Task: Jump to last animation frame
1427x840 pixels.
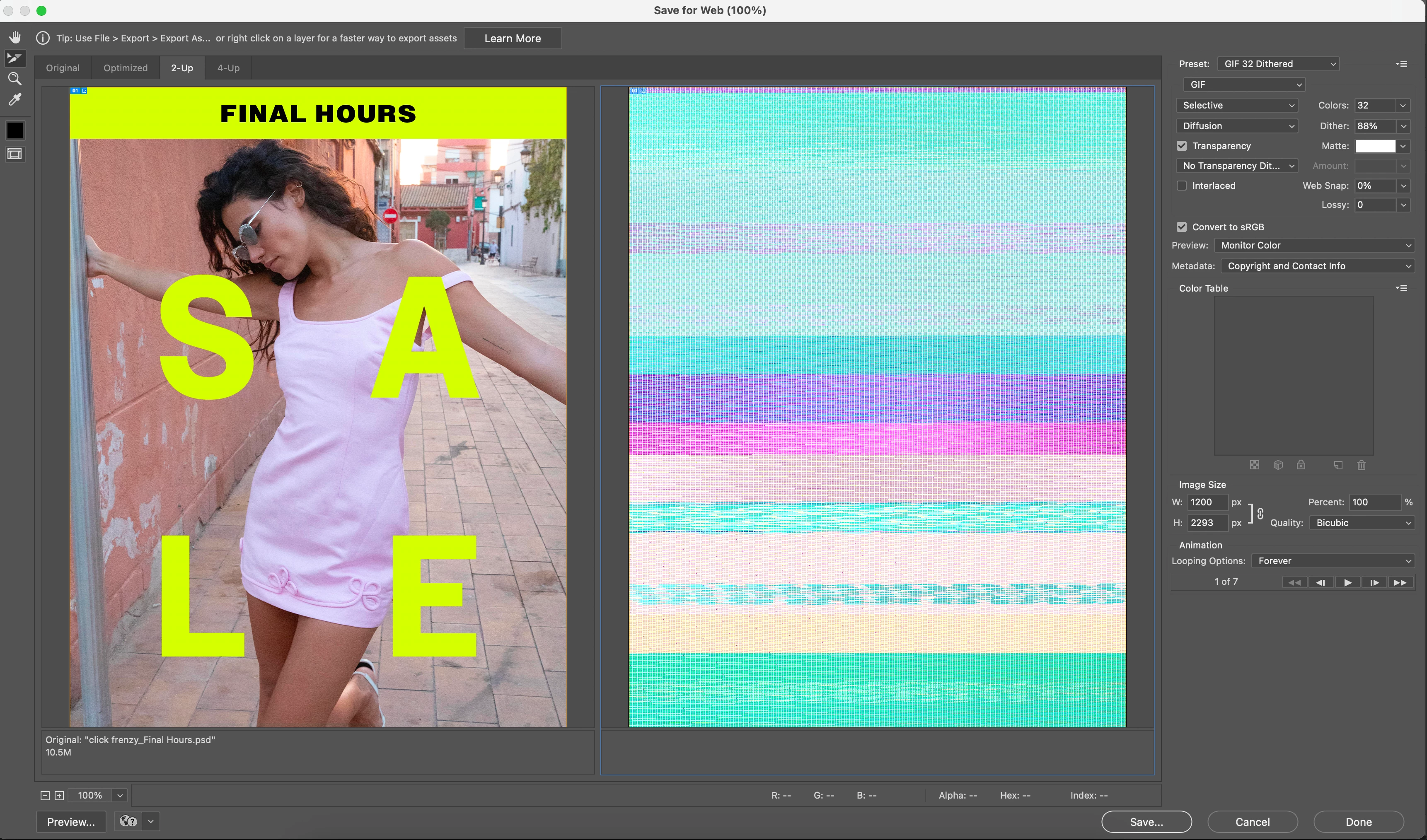Action: 1400,582
